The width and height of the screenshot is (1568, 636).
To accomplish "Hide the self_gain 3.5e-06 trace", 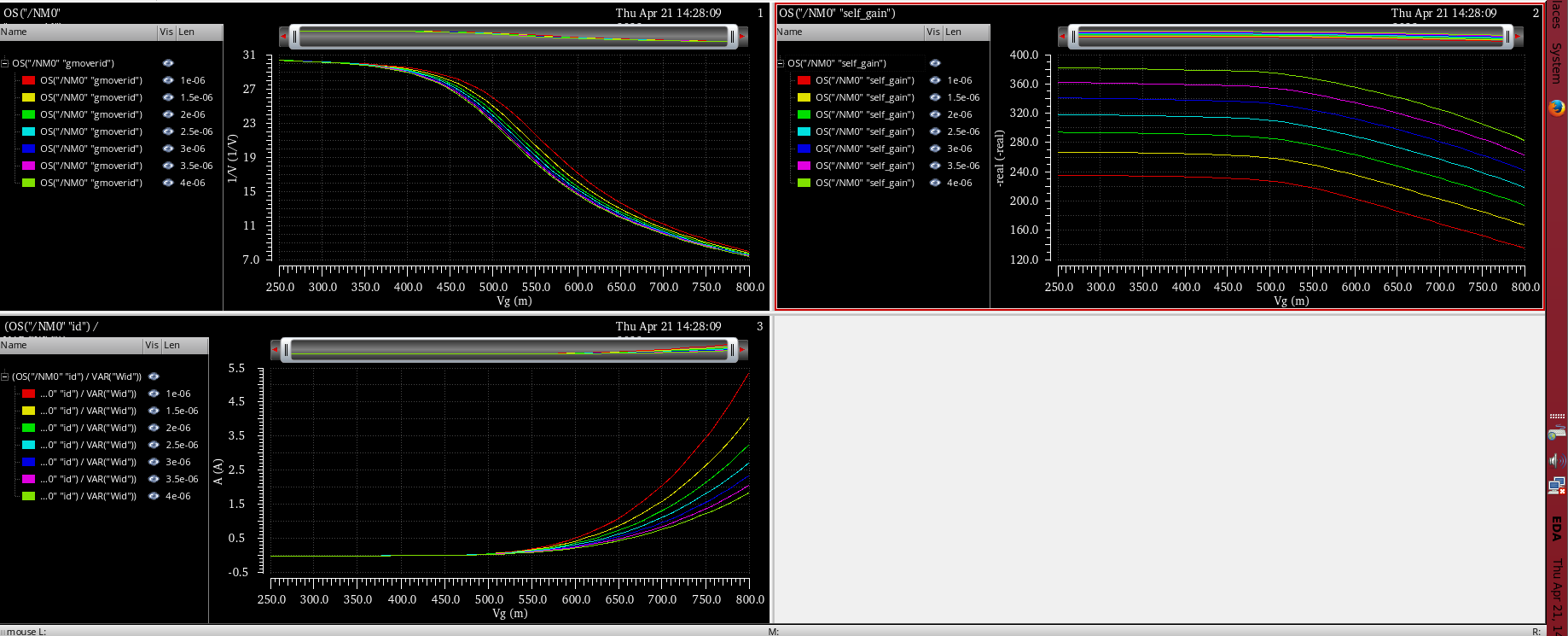I will point(935,166).
